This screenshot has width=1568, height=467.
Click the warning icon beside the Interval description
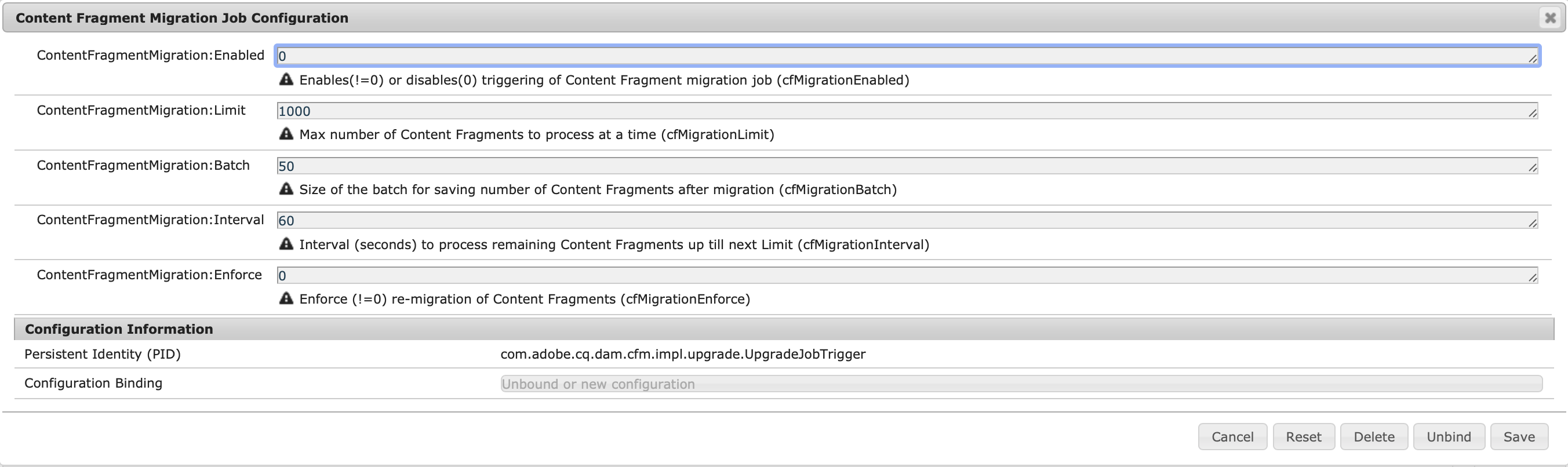tap(286, 244)
